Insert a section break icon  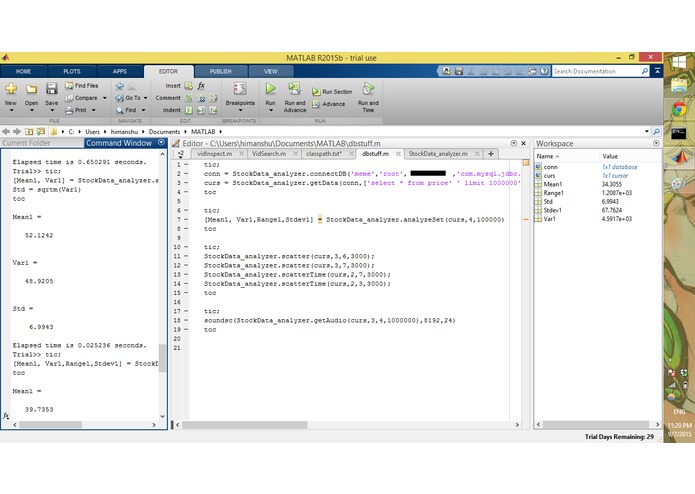189,86
